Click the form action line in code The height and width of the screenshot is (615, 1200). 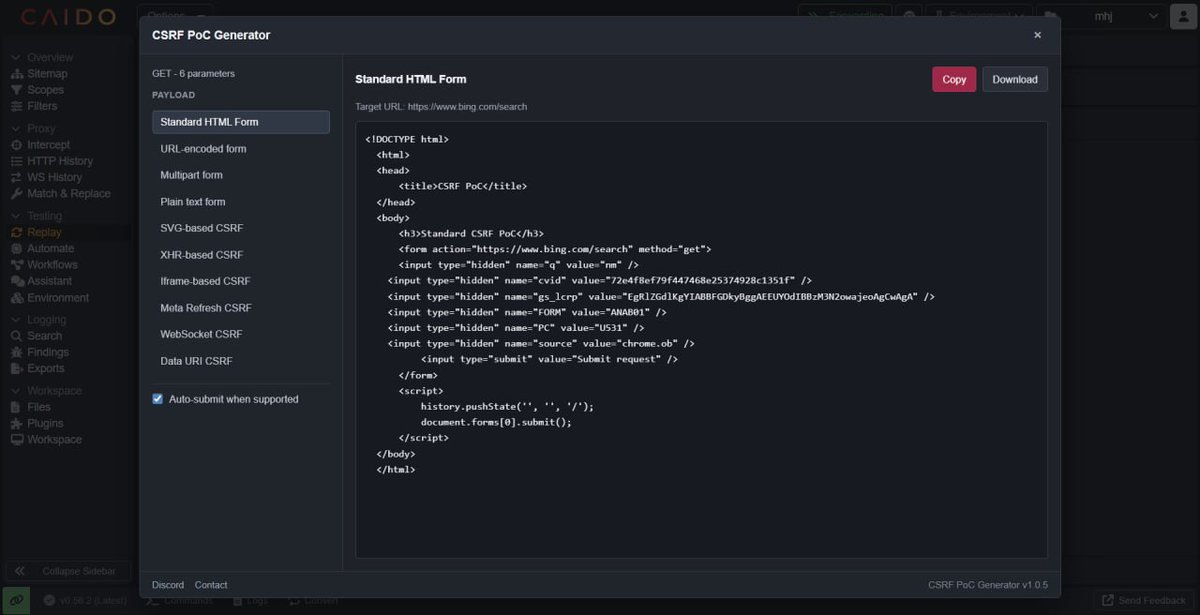click(x=555, y=249)
